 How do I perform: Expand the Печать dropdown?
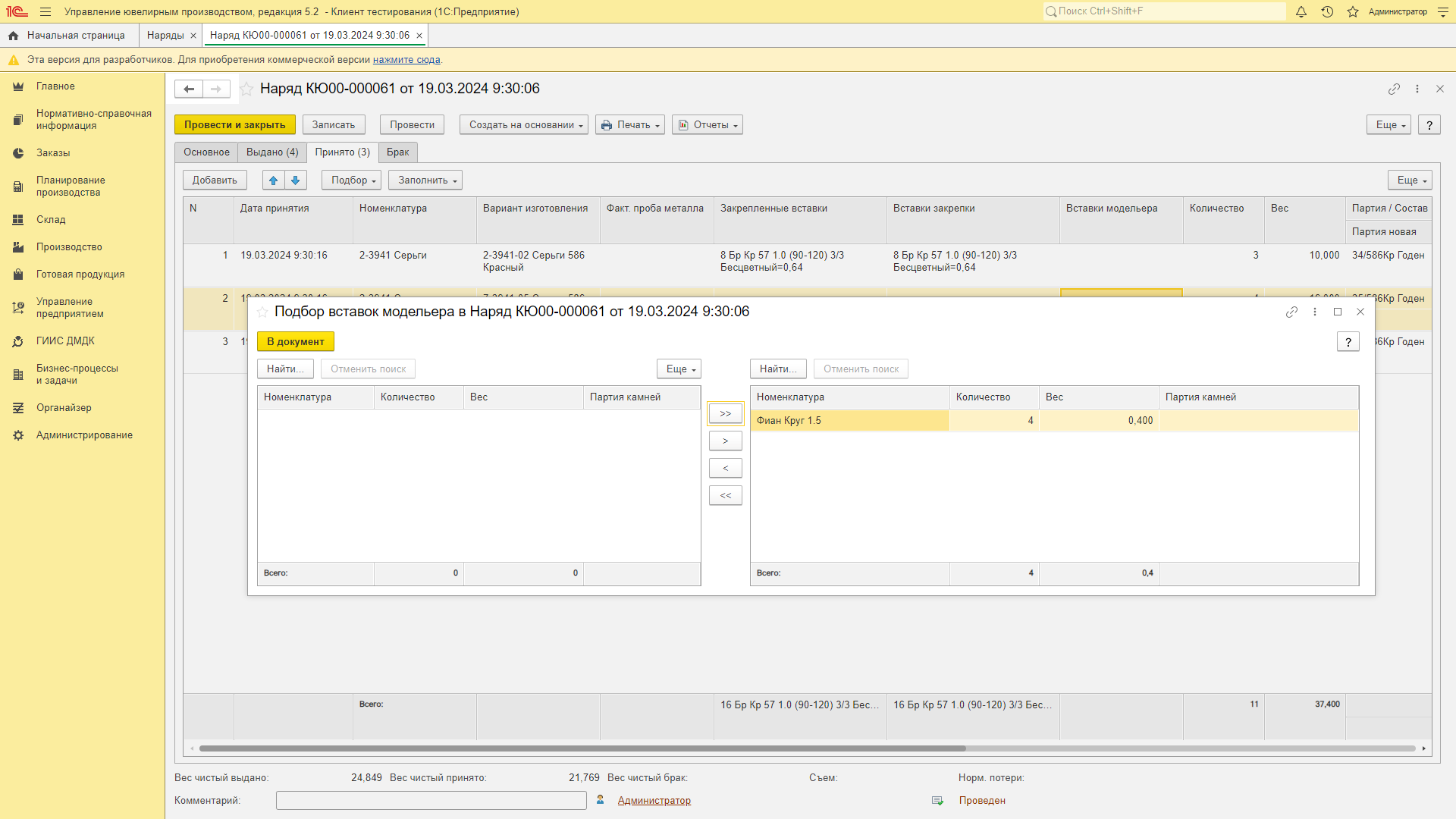(629, 125)
